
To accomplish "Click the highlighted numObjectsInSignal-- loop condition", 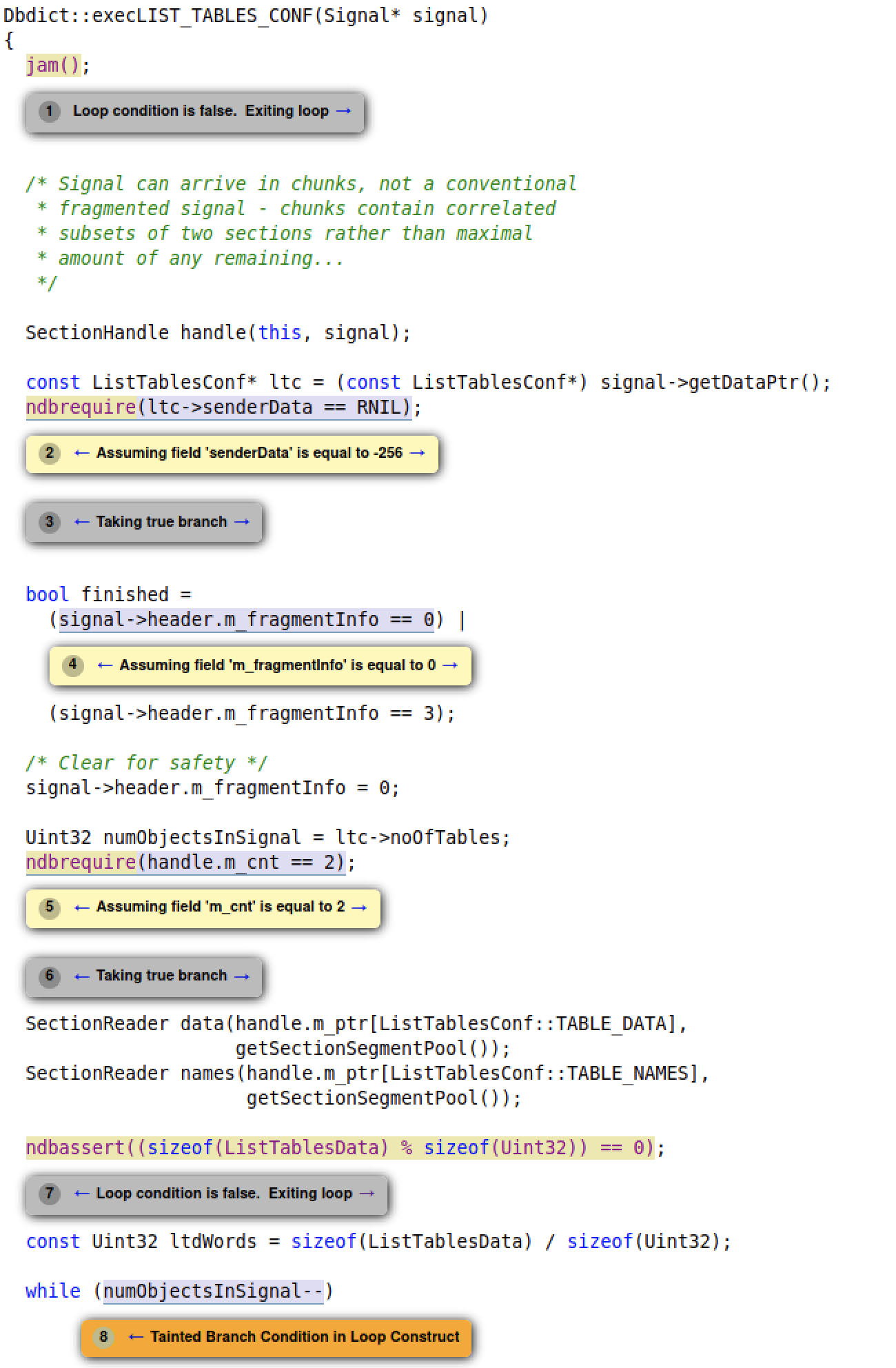I will coord(212,1291).
